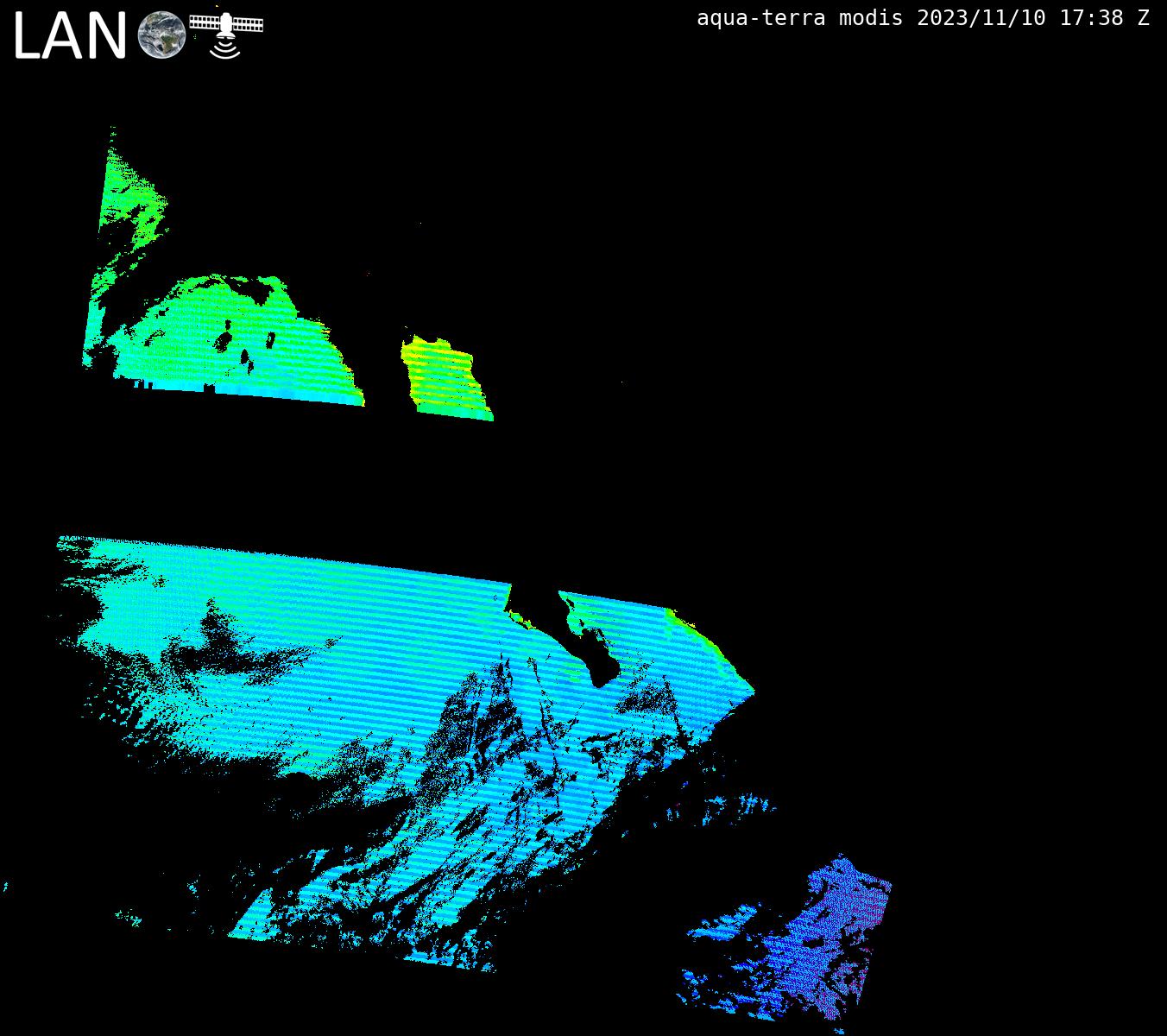Click the 'aqua-terra modis' label
Screen dimensions: 1167x1036
[x=799, y=18]
